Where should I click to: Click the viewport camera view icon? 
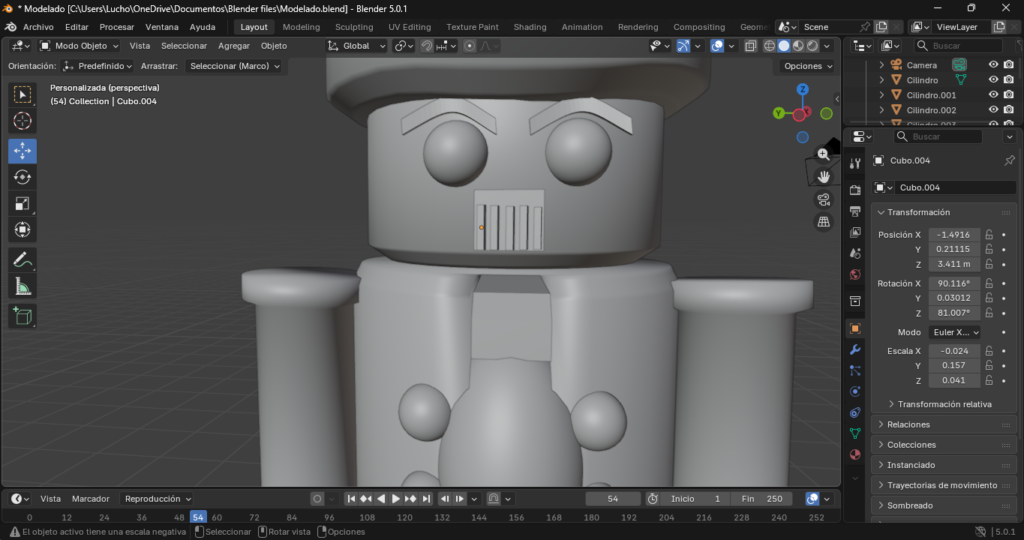tap(824, 198)
